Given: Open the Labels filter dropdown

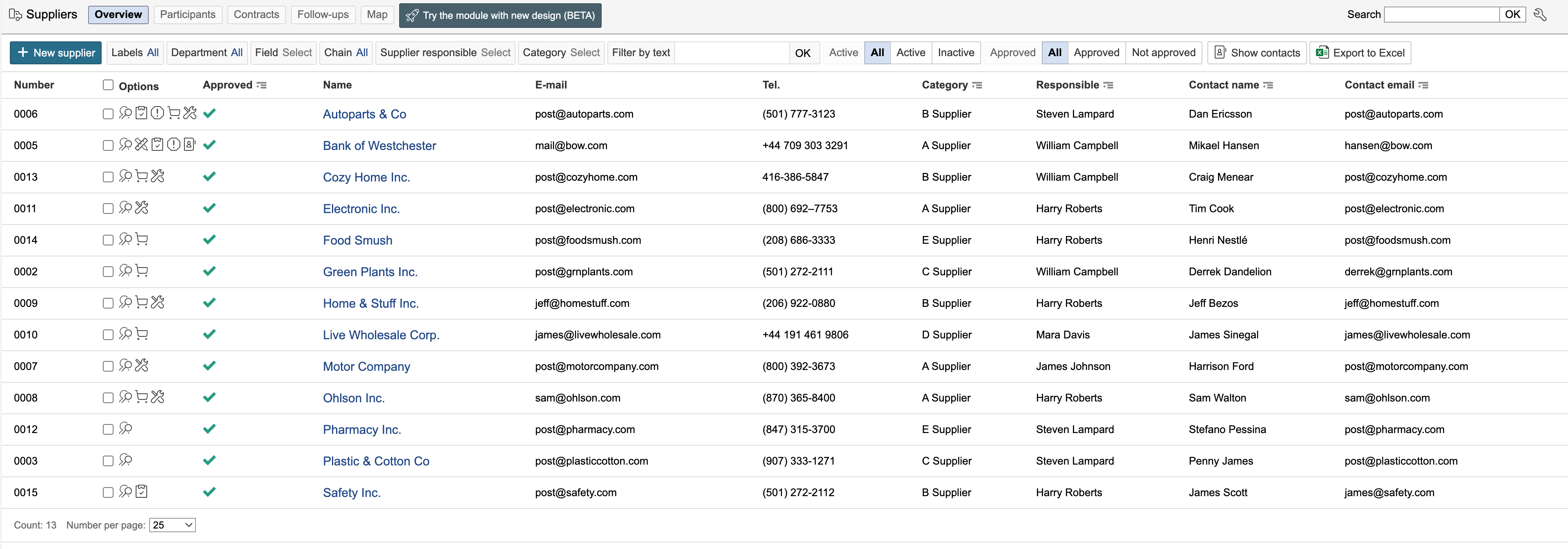Looking at the screenshot, I should (134, 52).
